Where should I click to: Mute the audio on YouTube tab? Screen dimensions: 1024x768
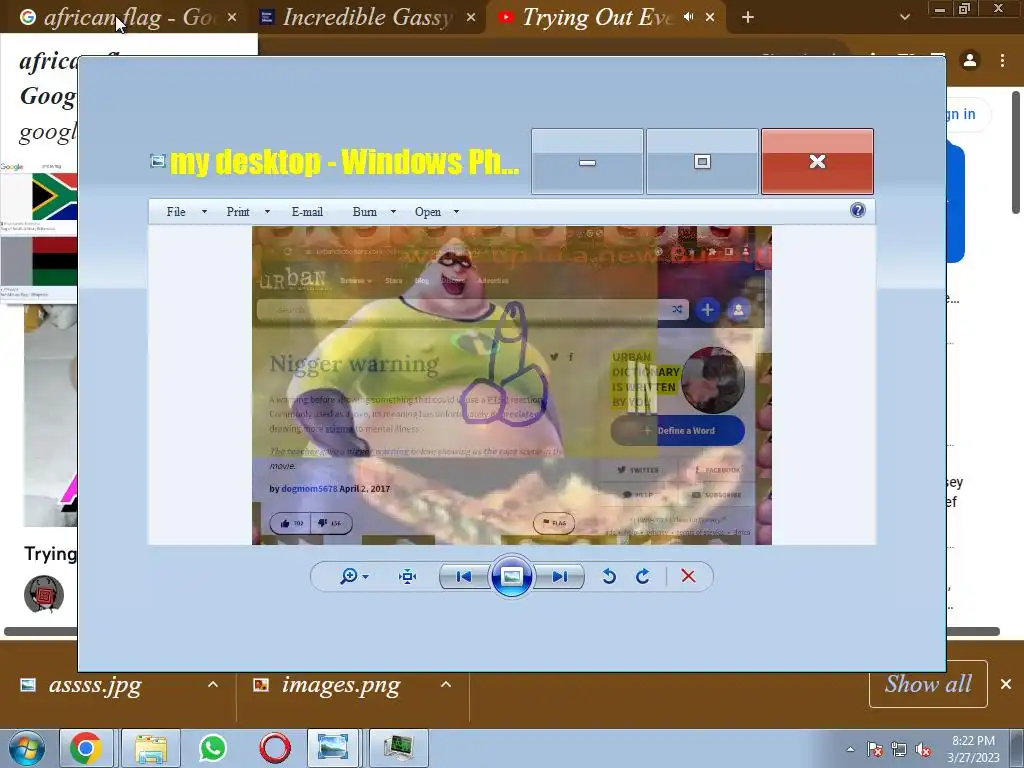click(x=688, y=17)
